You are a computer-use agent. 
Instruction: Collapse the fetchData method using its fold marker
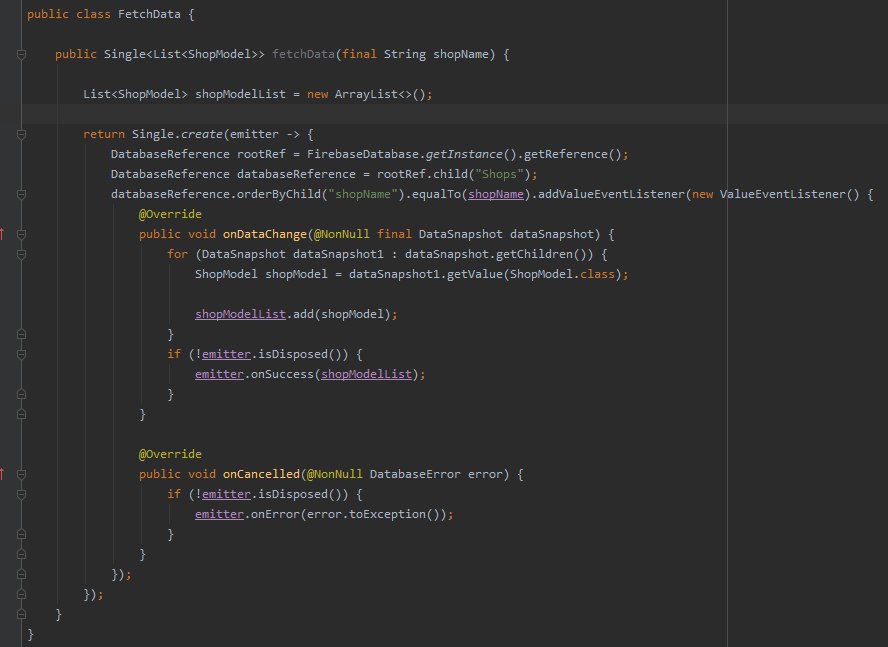pyautogui.click(x=22, y=54)
